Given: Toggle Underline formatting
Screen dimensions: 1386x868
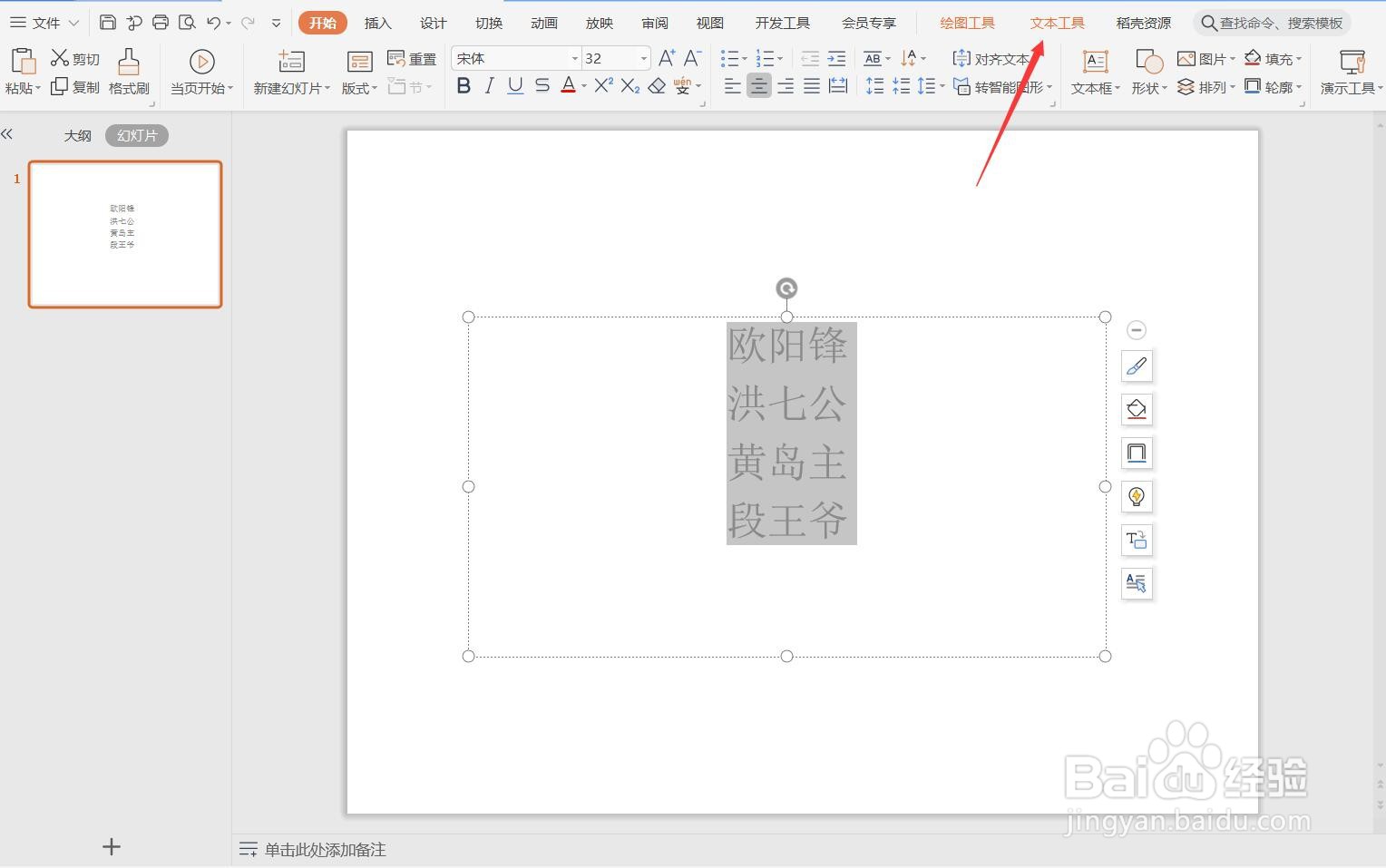Looking at the screenshot, I should tap(515, 86).
